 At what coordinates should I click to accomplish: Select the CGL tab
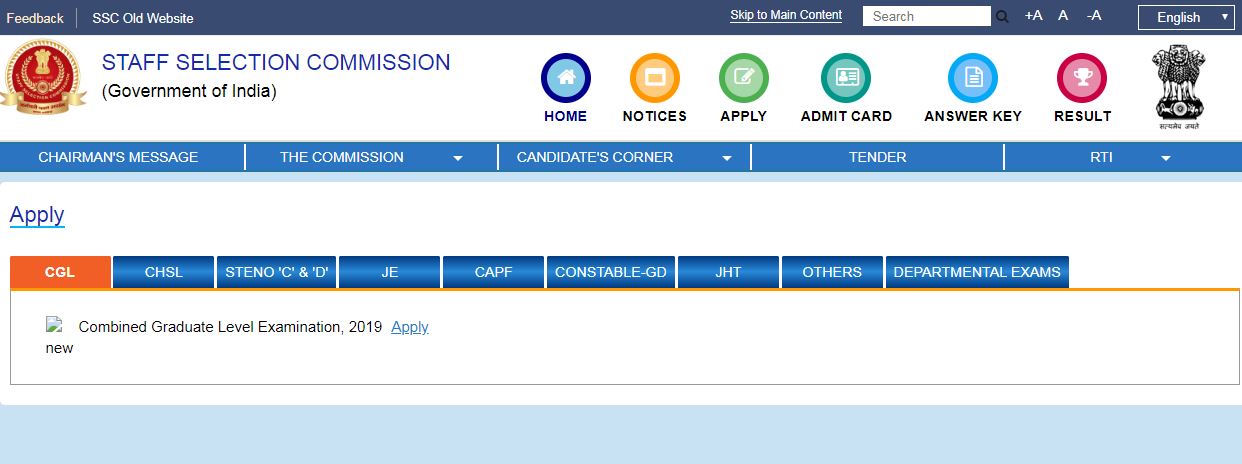[60, 272]
